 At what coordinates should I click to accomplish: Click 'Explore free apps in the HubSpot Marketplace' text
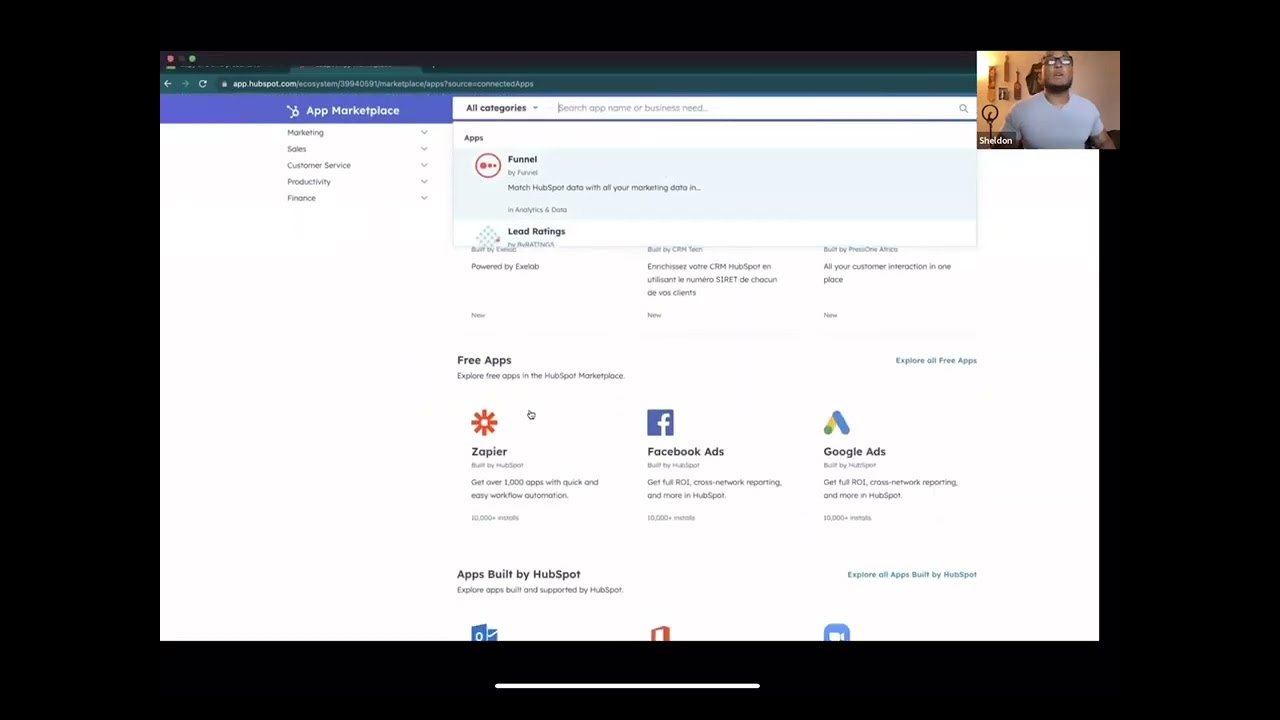pyautogui.click(x=540, y=376)
